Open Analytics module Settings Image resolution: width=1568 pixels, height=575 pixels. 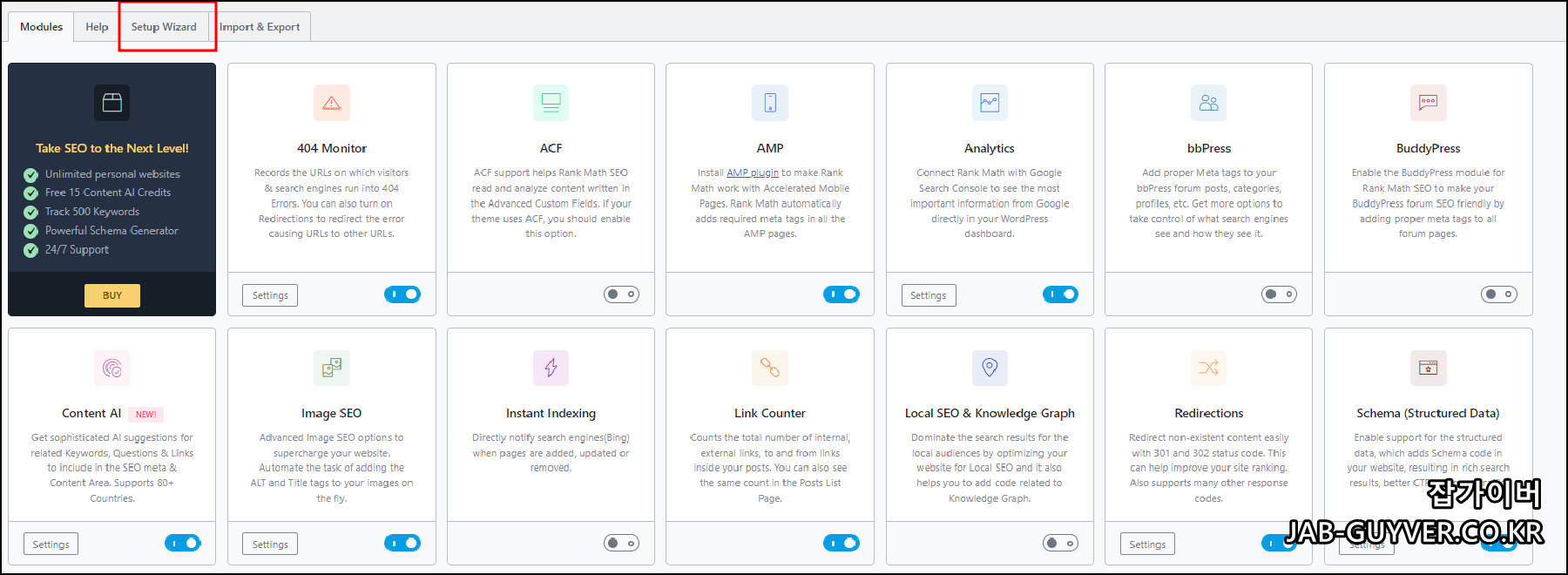pos(929,295)
